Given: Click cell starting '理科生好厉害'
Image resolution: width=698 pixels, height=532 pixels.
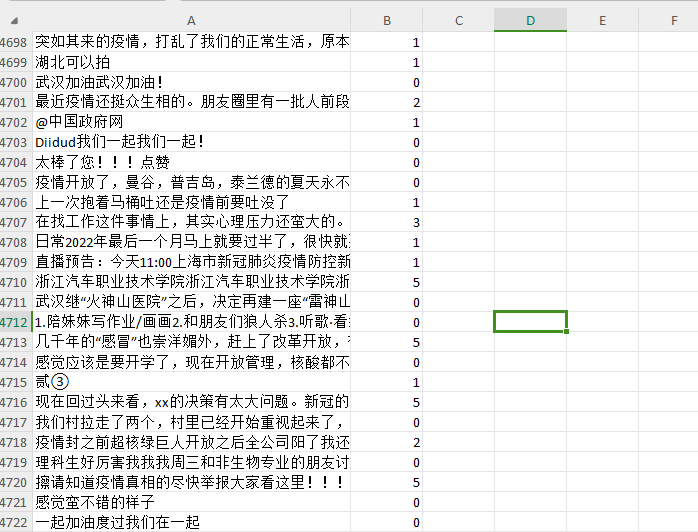Looking at the screenshot, I should [191, 463].
